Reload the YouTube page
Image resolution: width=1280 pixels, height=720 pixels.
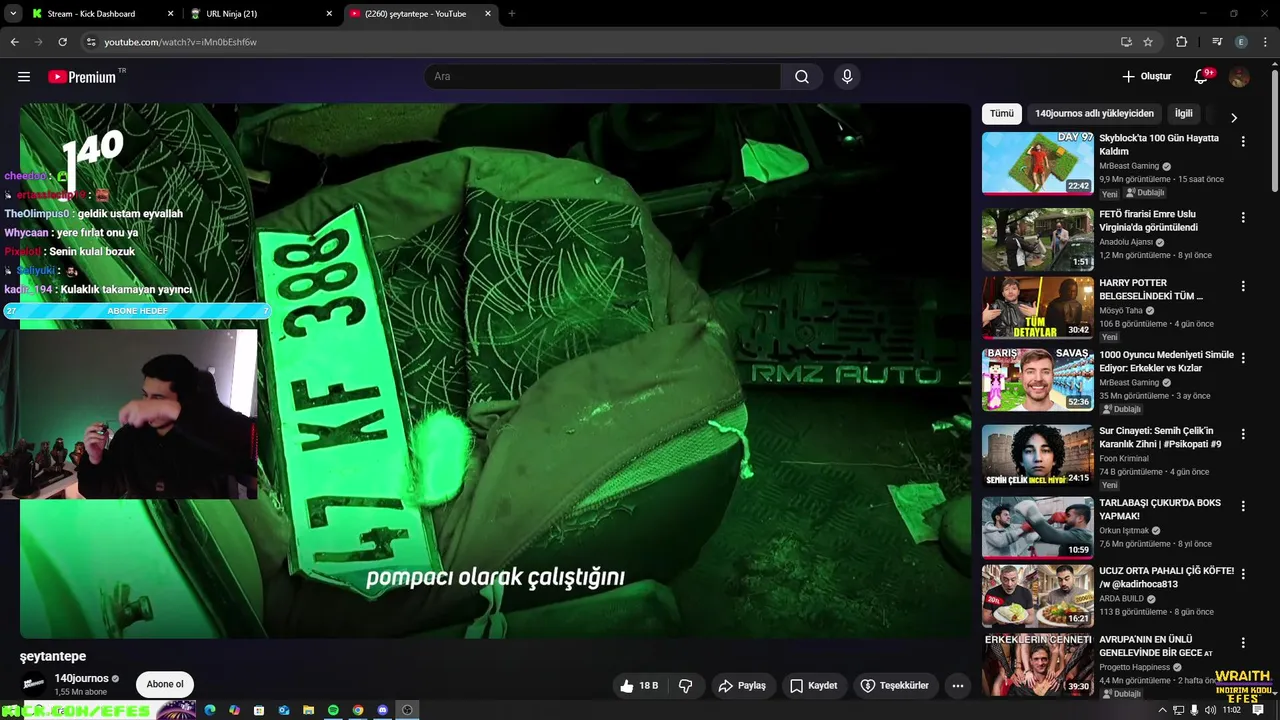click(x=62, y=42)
